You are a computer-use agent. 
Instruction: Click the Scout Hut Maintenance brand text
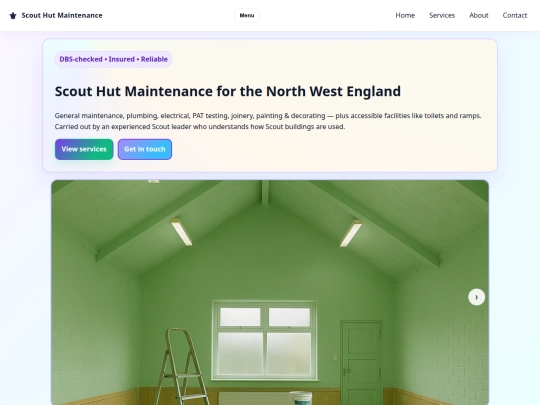point(62,15)
